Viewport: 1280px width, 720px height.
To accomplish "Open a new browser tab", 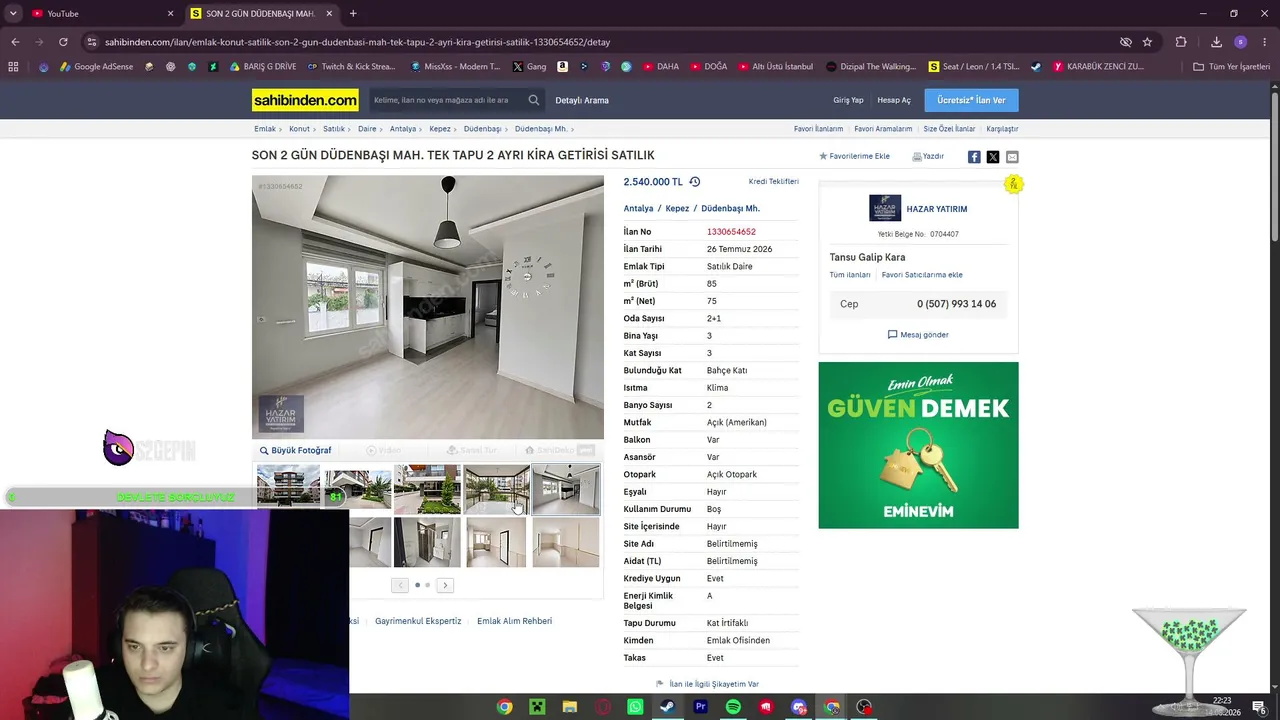I will point(353,13).
